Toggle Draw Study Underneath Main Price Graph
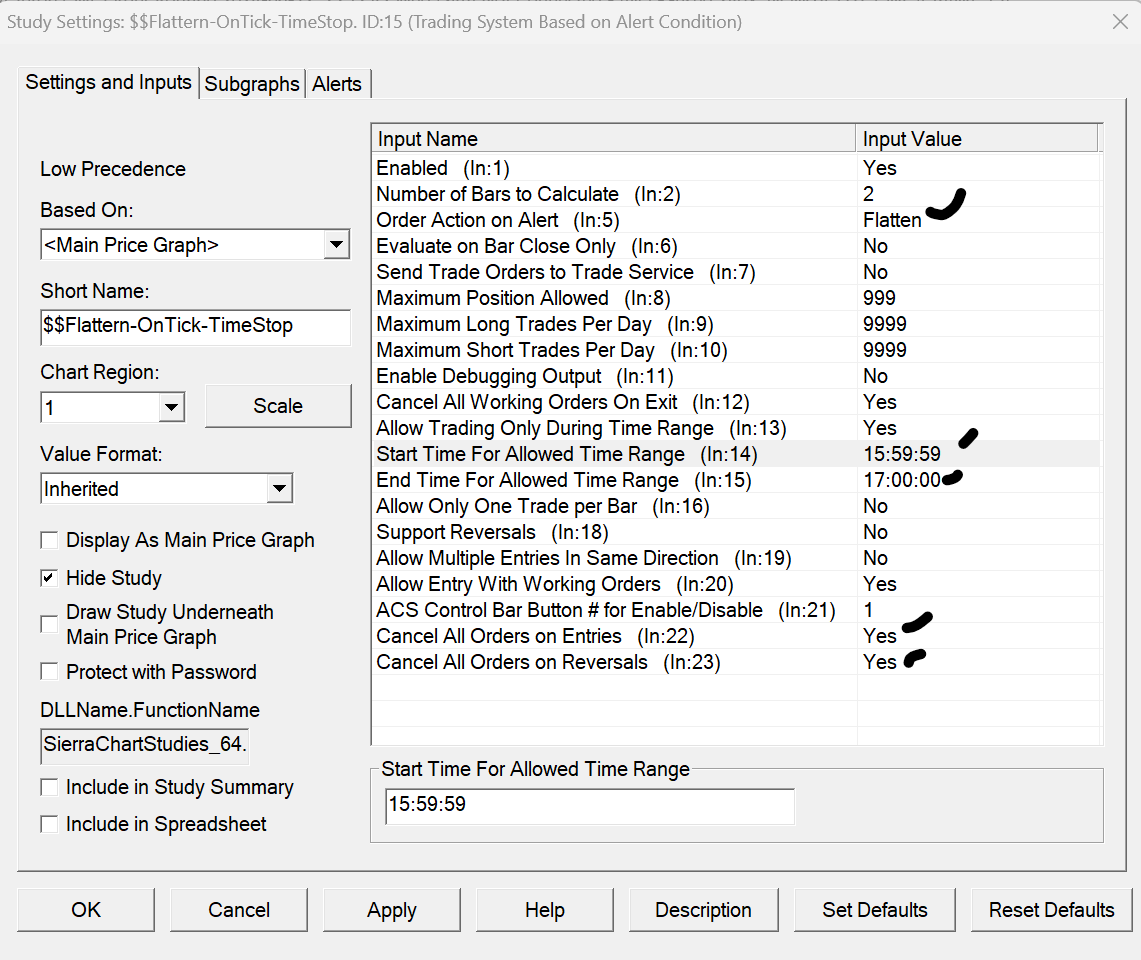 (49, 624)
